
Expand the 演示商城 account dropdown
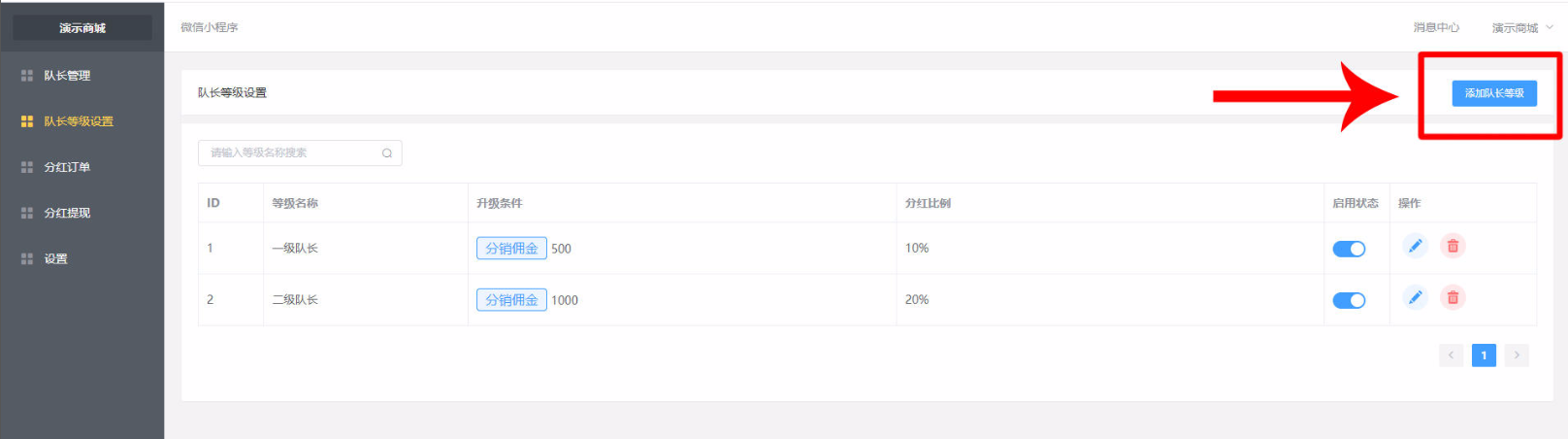[1521, 28]
